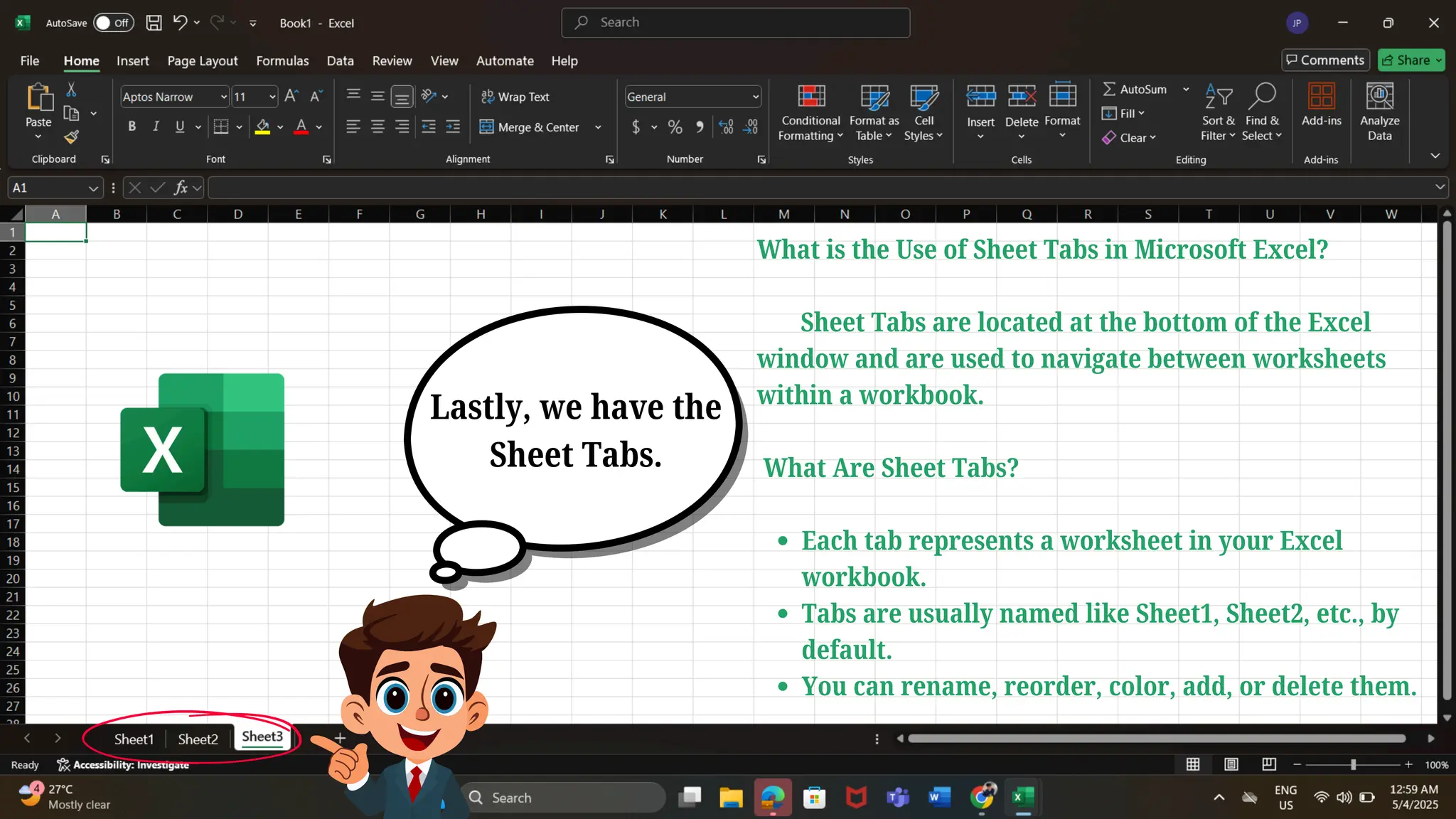This screenshot has height=819, width=1456.
Task: Select the Sheet2 tab
Action: tap(198, 739)
